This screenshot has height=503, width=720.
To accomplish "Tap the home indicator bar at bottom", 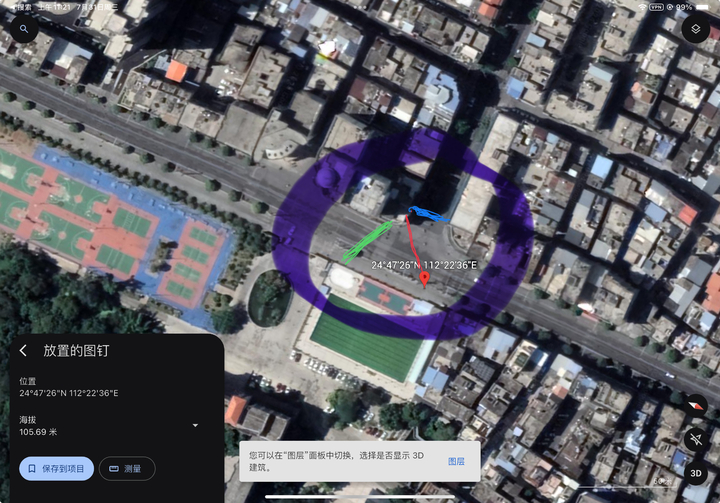I will pyautogui.click(x=360, y=497).
